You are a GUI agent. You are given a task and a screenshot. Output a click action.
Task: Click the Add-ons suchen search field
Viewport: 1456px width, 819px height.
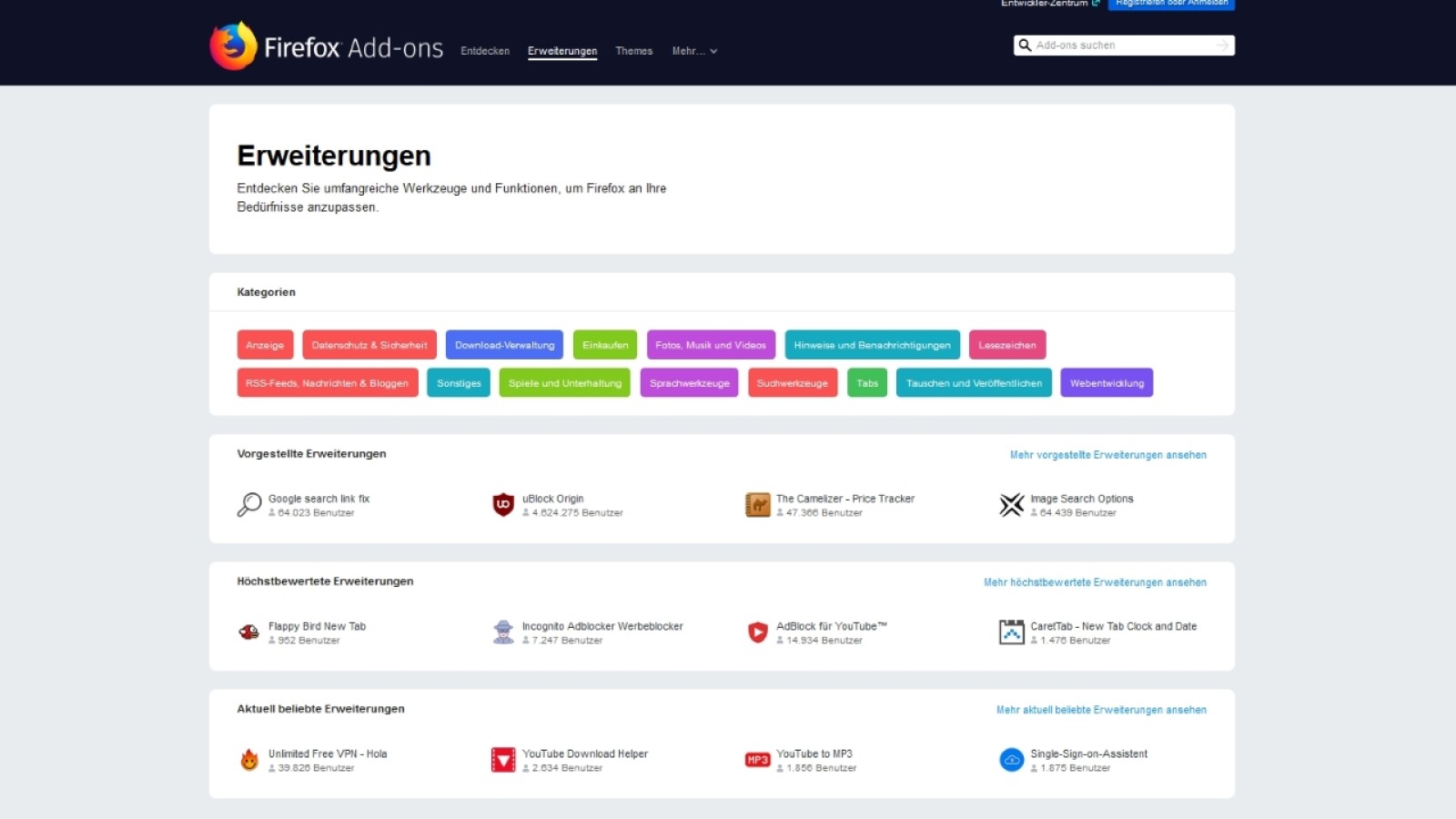click(1124, 45)
